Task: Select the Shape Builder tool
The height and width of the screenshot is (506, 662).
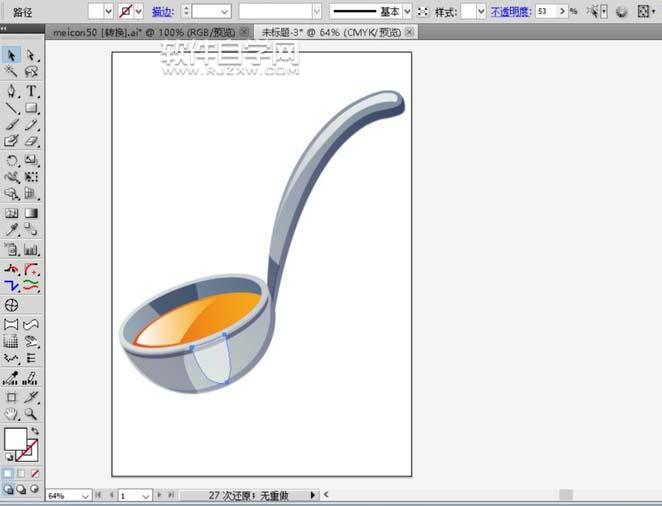Action: [x=11, y=194]
